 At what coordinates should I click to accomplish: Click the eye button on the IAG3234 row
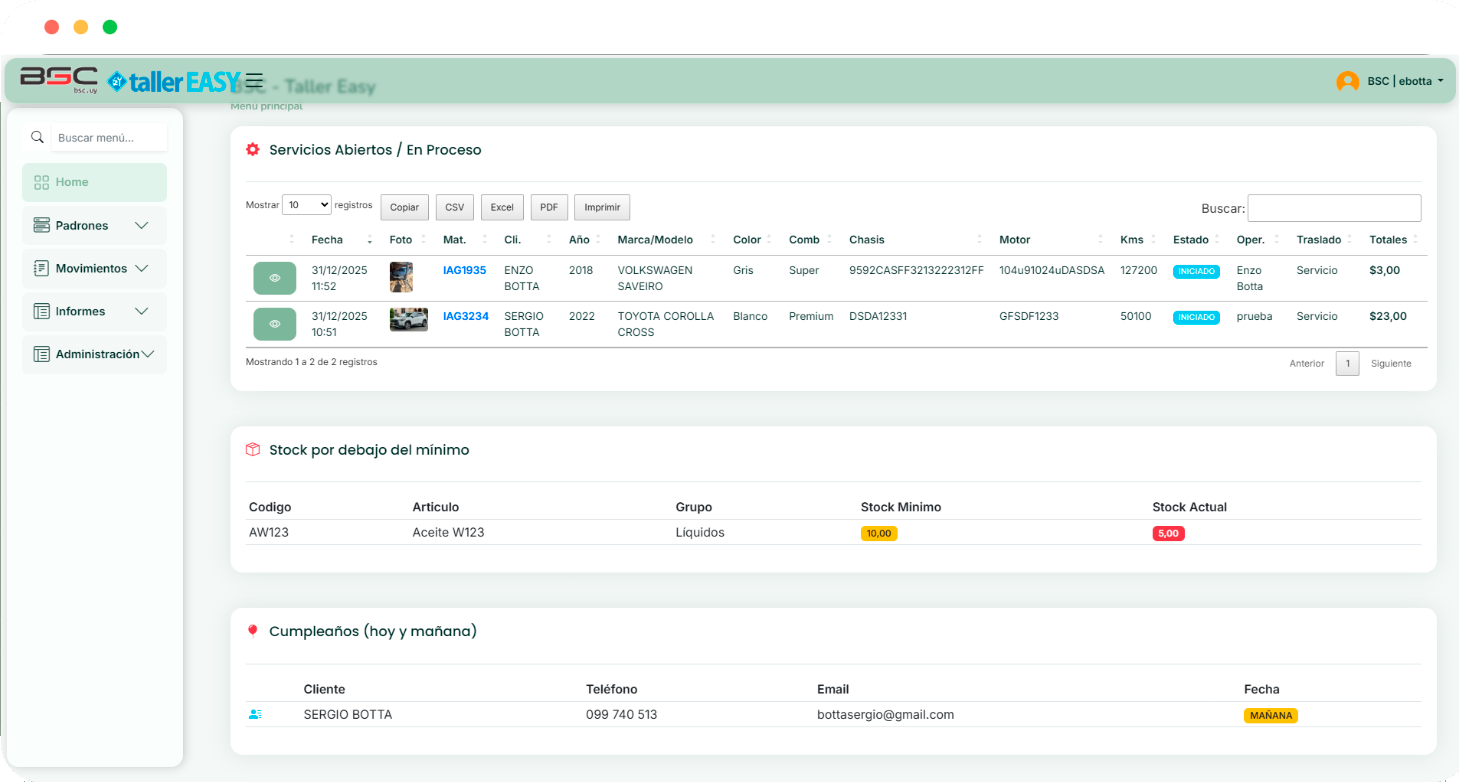(274, 323)
